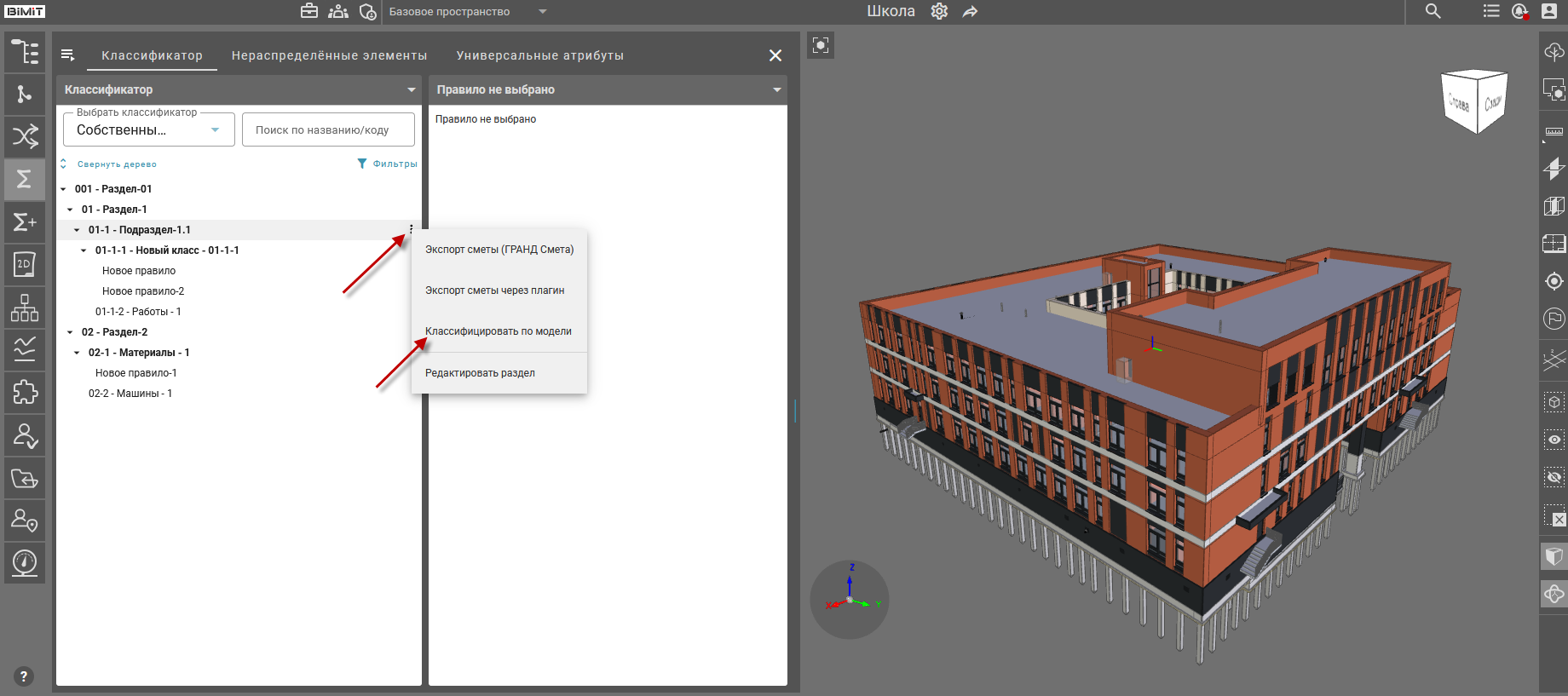Switch to Нераспределённые элементы tab
Viewport: 1568px width, 696px height.
tap(329, 55)
